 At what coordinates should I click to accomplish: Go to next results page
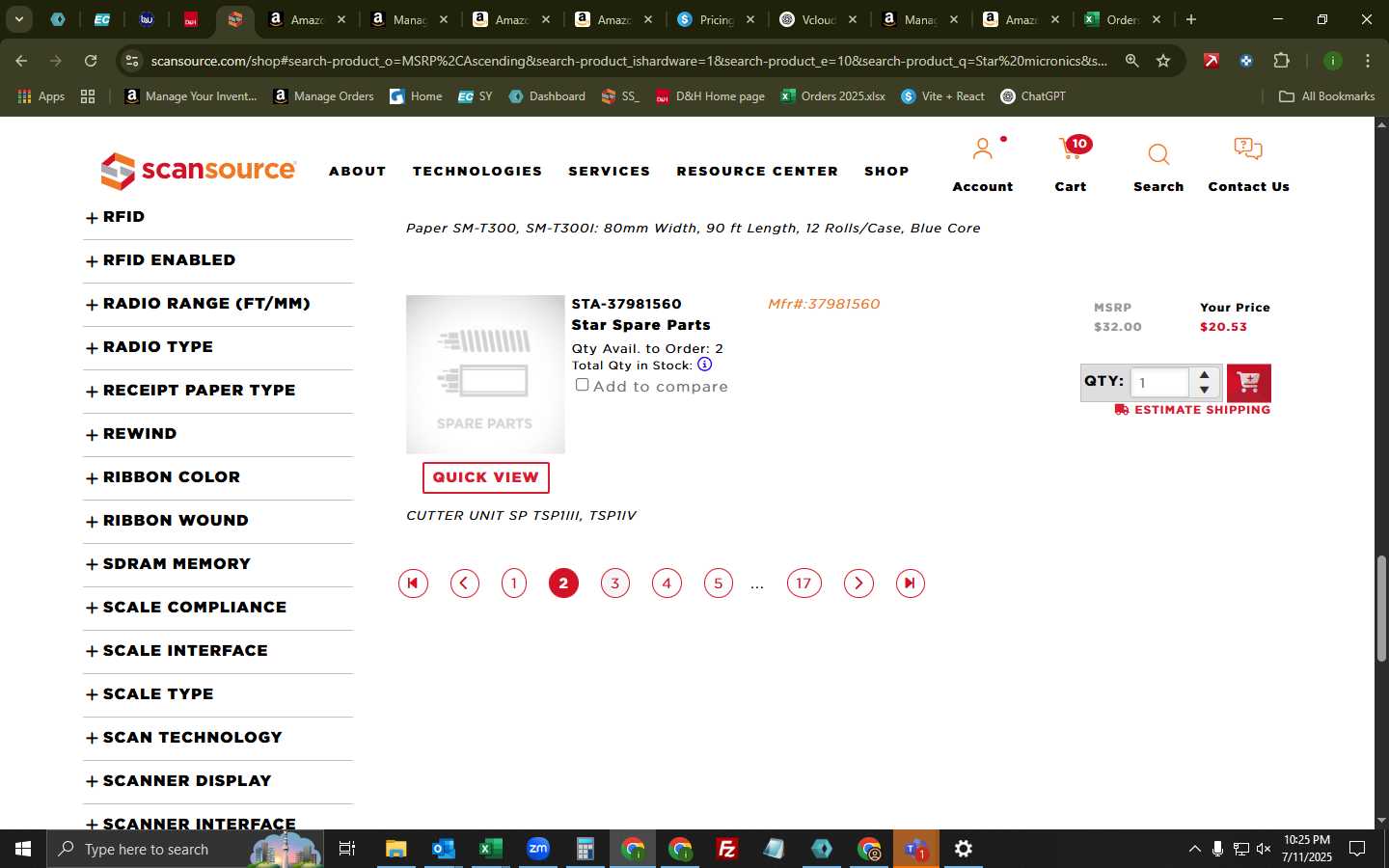click(858, 583)
